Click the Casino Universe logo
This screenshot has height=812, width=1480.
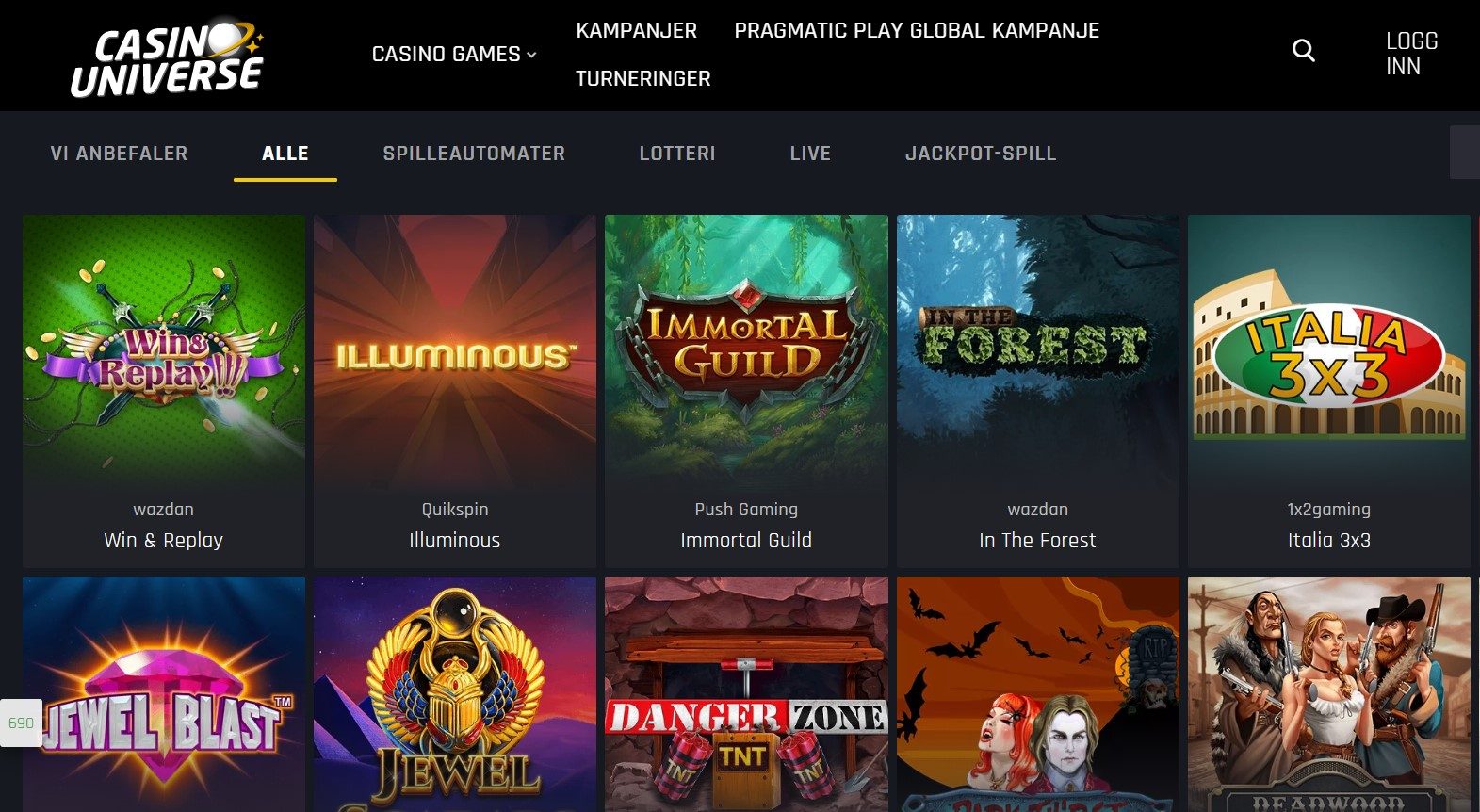point(168,59)
